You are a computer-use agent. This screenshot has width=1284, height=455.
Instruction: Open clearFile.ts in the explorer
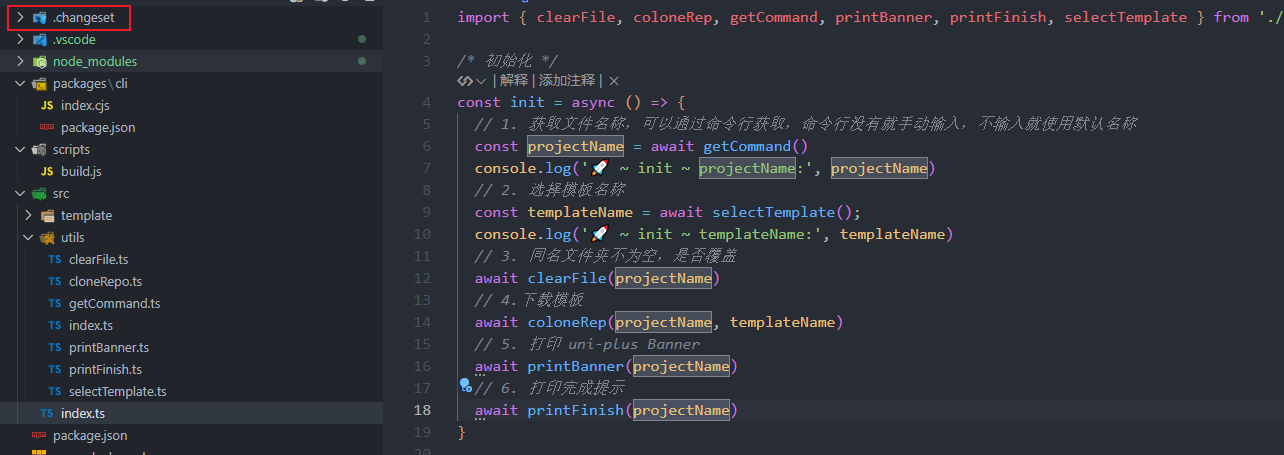point(98,260)
